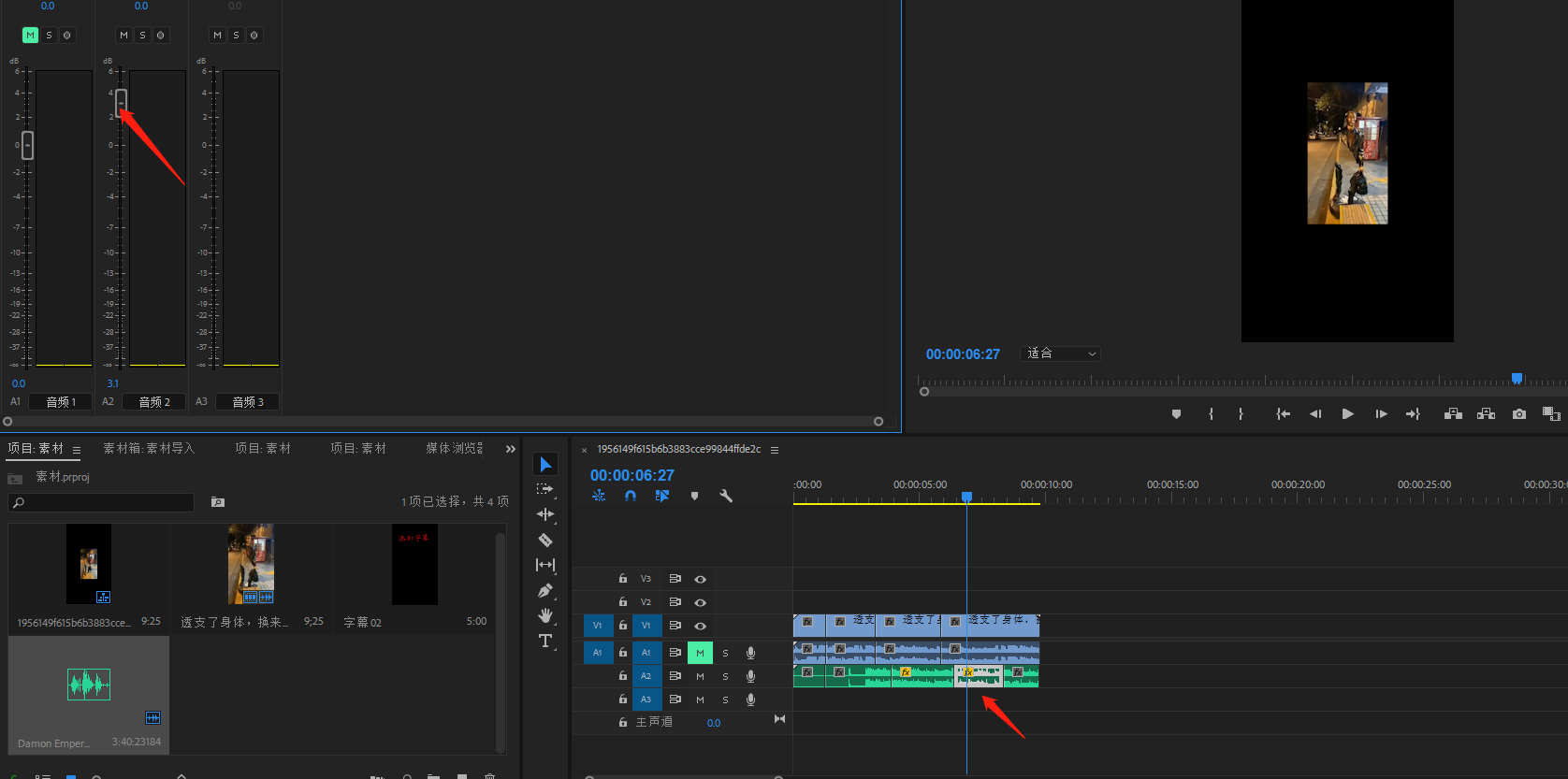
Task: Select the Damon Emper audio clip thumbnail
Action: [89, 685]
